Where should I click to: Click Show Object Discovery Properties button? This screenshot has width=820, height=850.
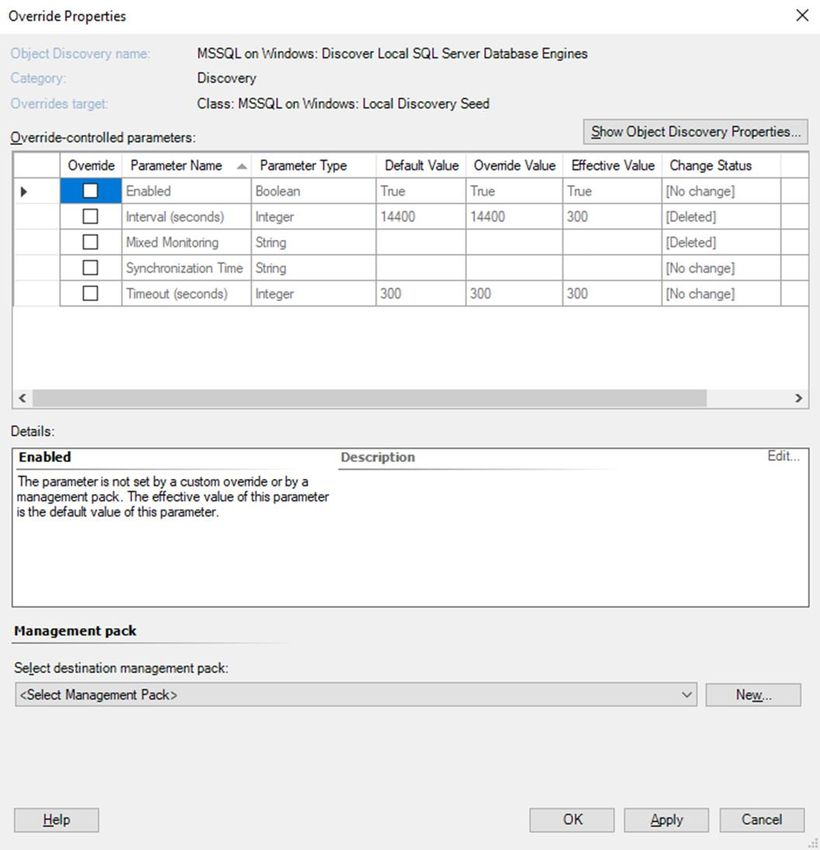click(x=695, y=132)
